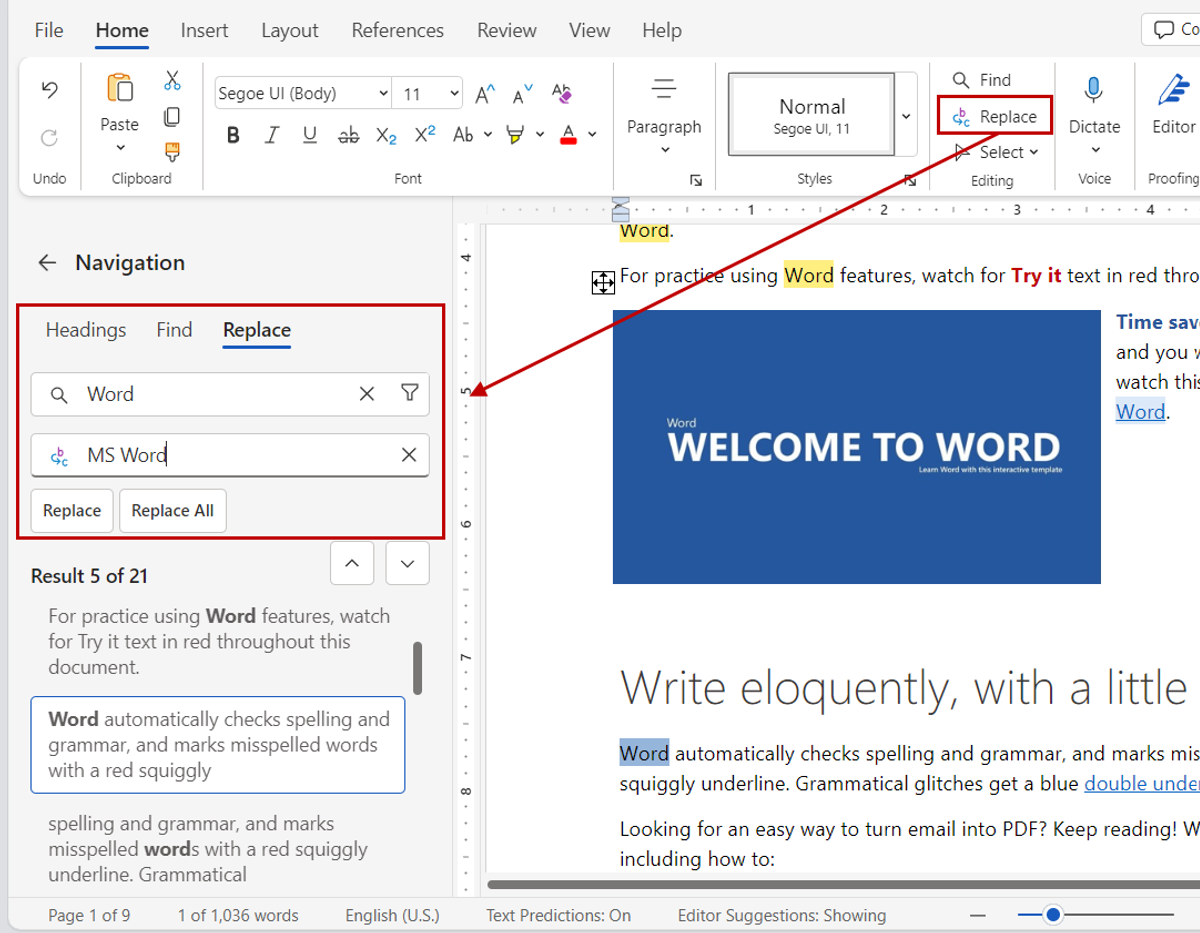Click the Undo icon
Screen dimensions: 1200x933
[48, 89]
